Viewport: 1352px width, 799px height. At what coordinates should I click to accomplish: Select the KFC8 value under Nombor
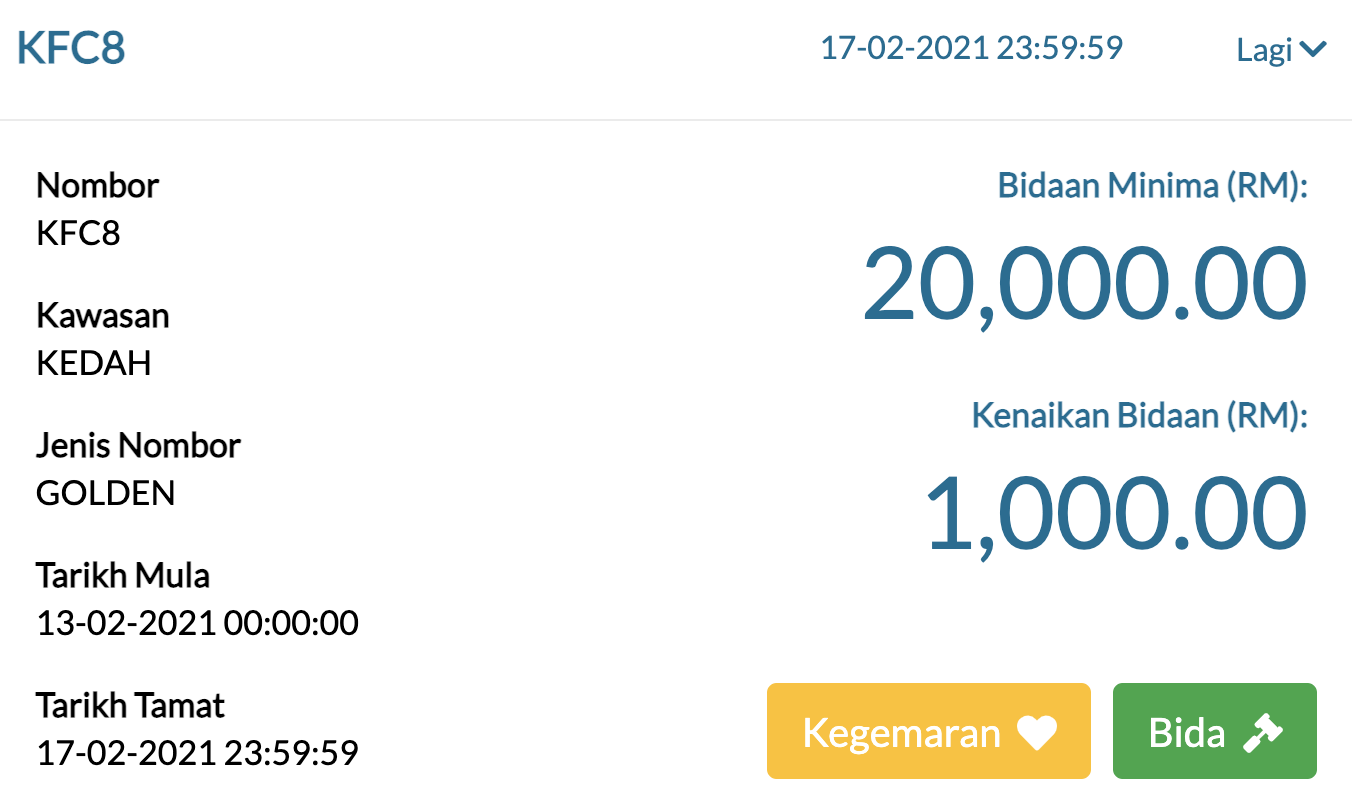pyautogui.click(x=78, y=234)
